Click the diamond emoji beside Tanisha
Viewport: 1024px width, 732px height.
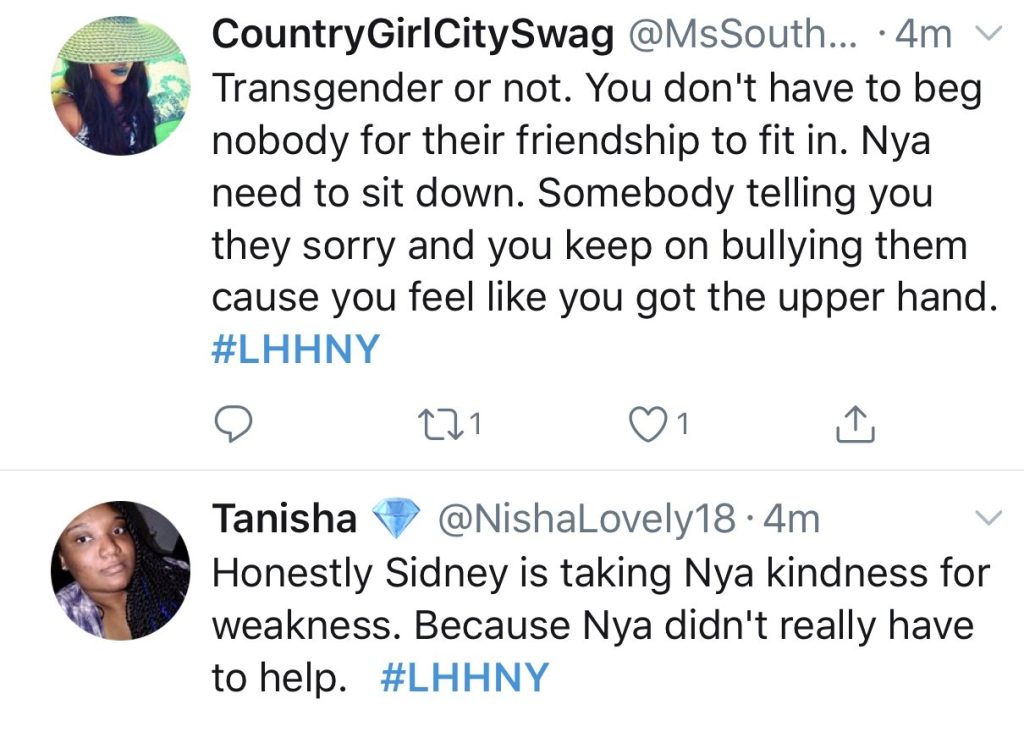396,518
